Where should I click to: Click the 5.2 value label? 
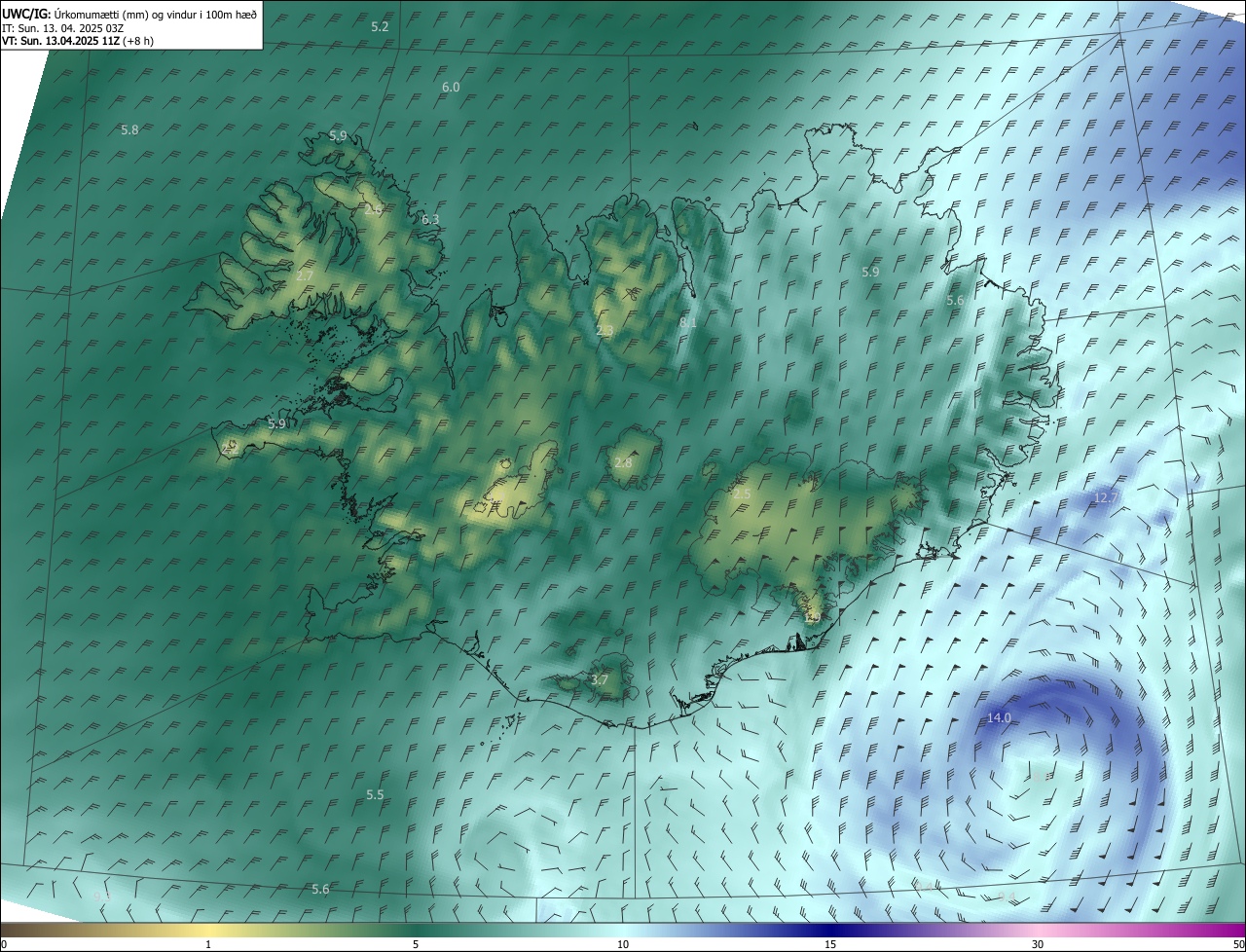(x=381, y=27)
